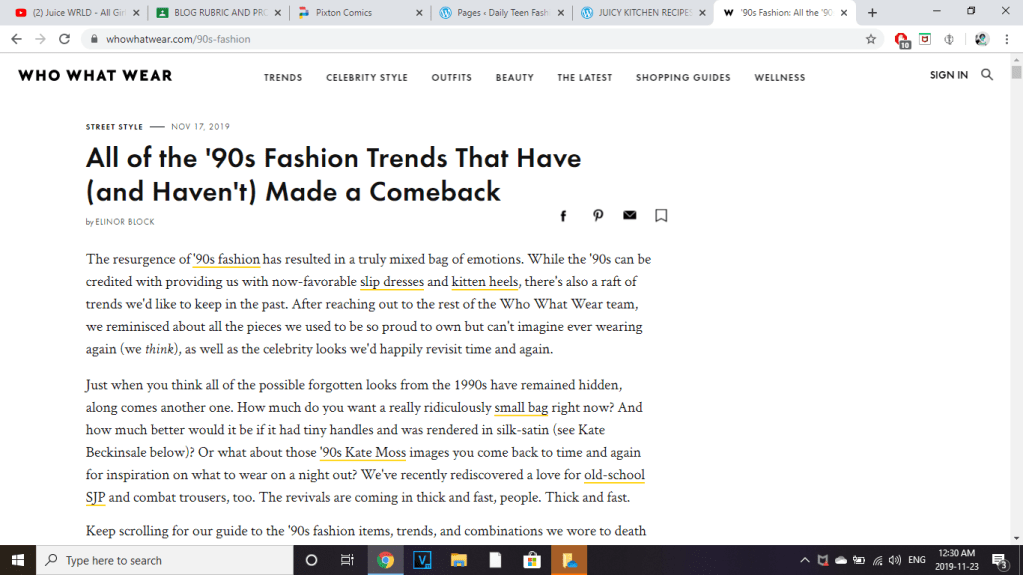The height and width of the screenshot is (575, 1023).
Task: Follow the "kitten heels" link
Action: click(484, 283)
